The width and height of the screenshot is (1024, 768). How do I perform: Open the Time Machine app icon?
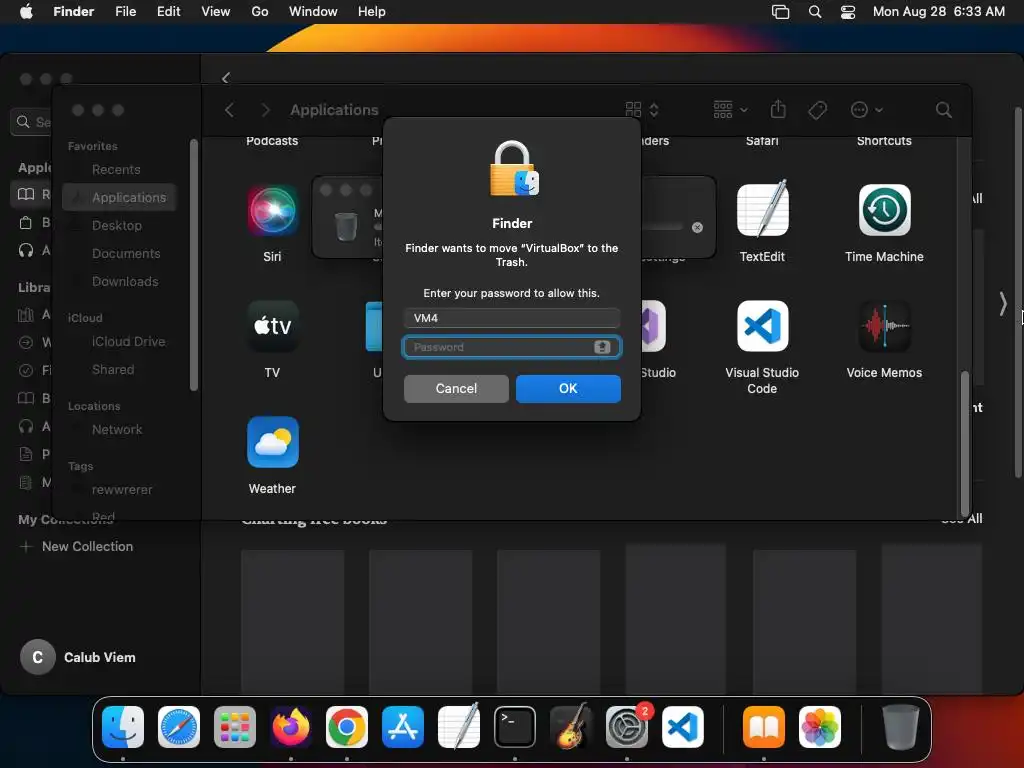(x=884, y=210)
